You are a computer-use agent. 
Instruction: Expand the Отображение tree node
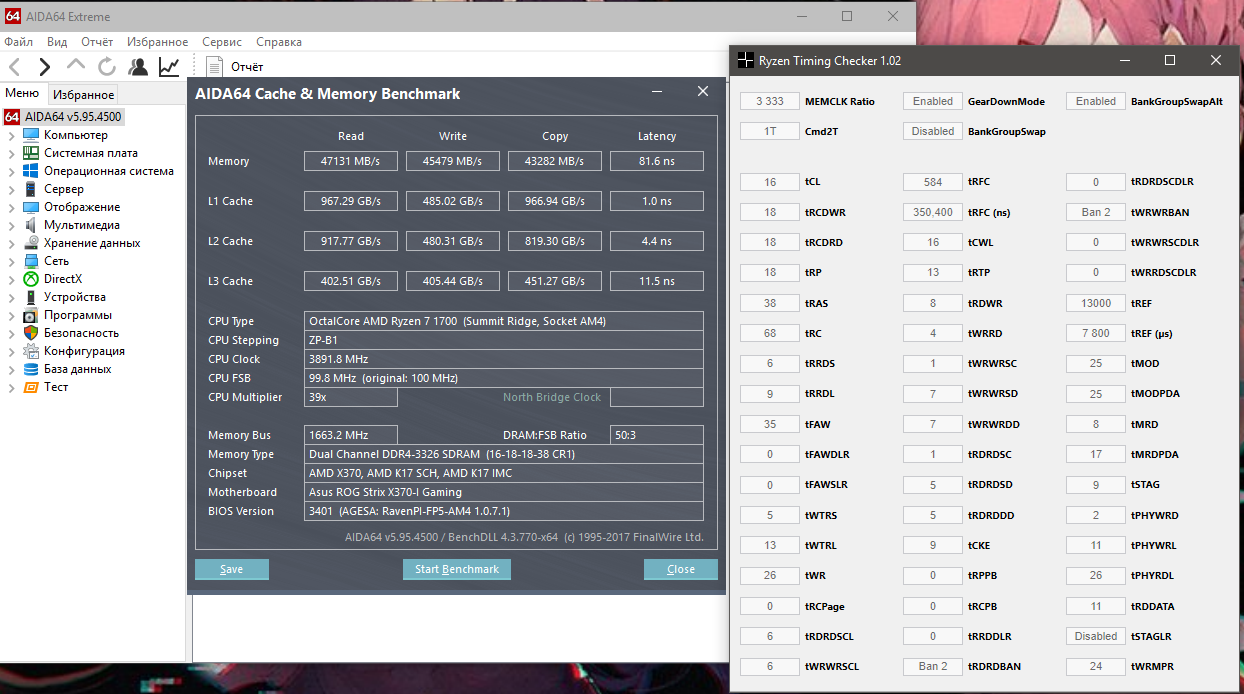pos(11,207)
